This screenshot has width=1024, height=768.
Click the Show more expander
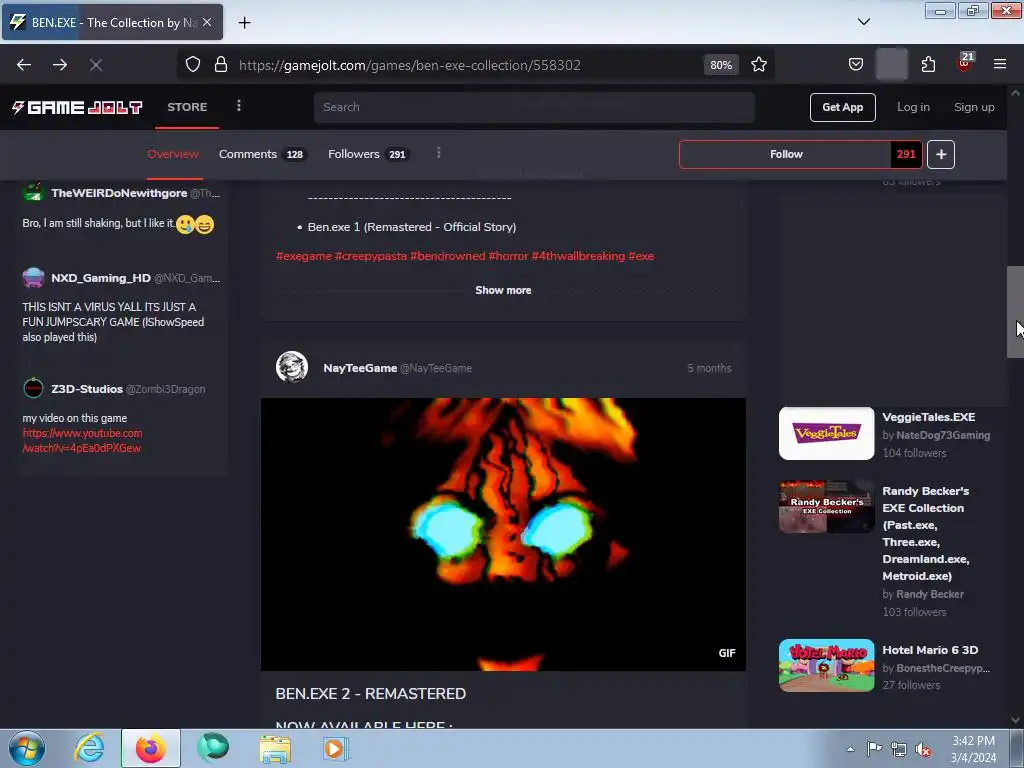pyautogui.click(x=503, y=290)
